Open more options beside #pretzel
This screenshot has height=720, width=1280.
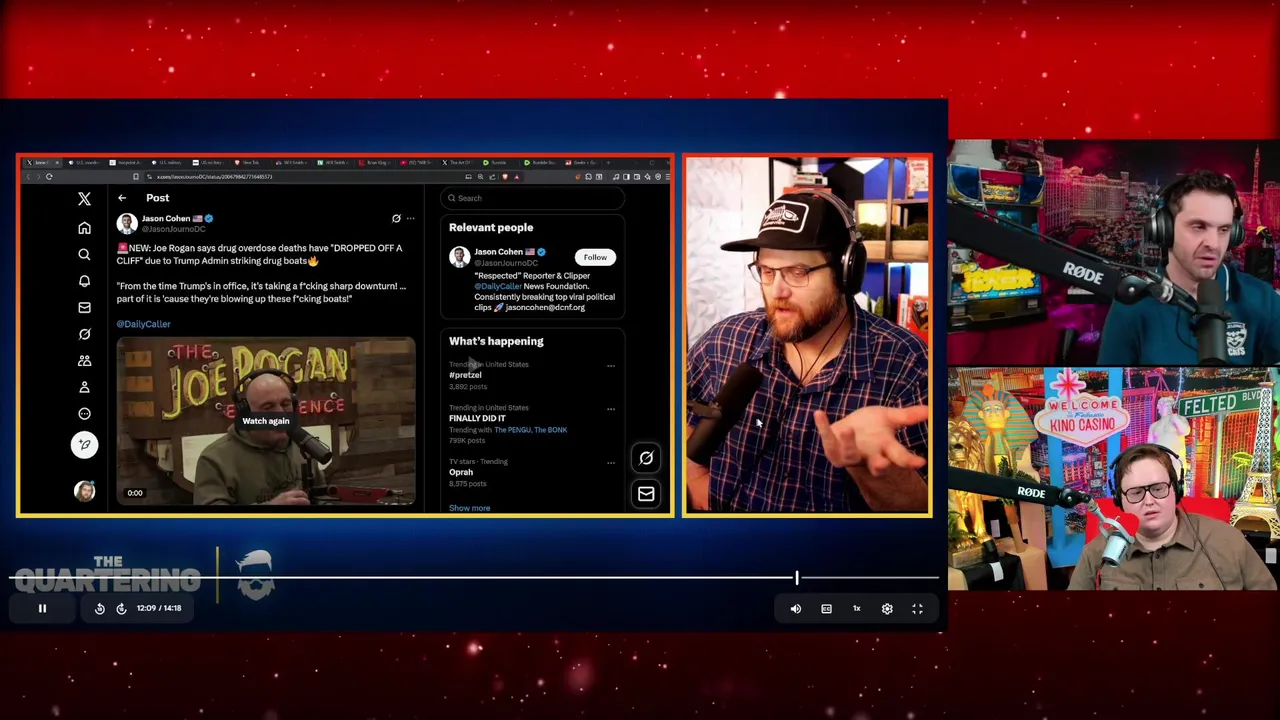pos(611,365)
